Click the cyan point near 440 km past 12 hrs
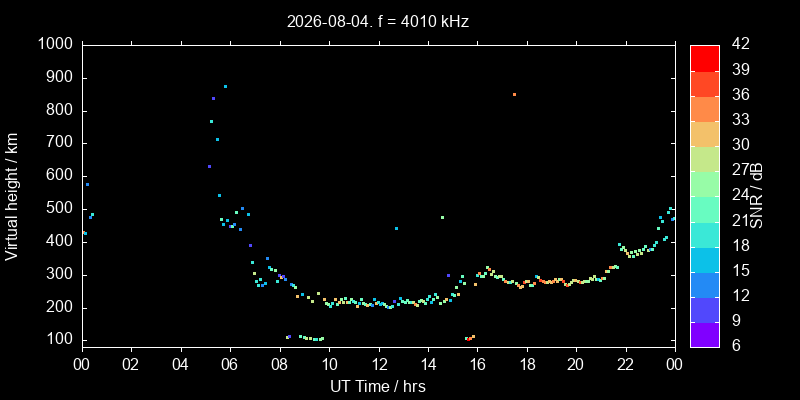Screen dimensions: 800x400 coord(396,228)
